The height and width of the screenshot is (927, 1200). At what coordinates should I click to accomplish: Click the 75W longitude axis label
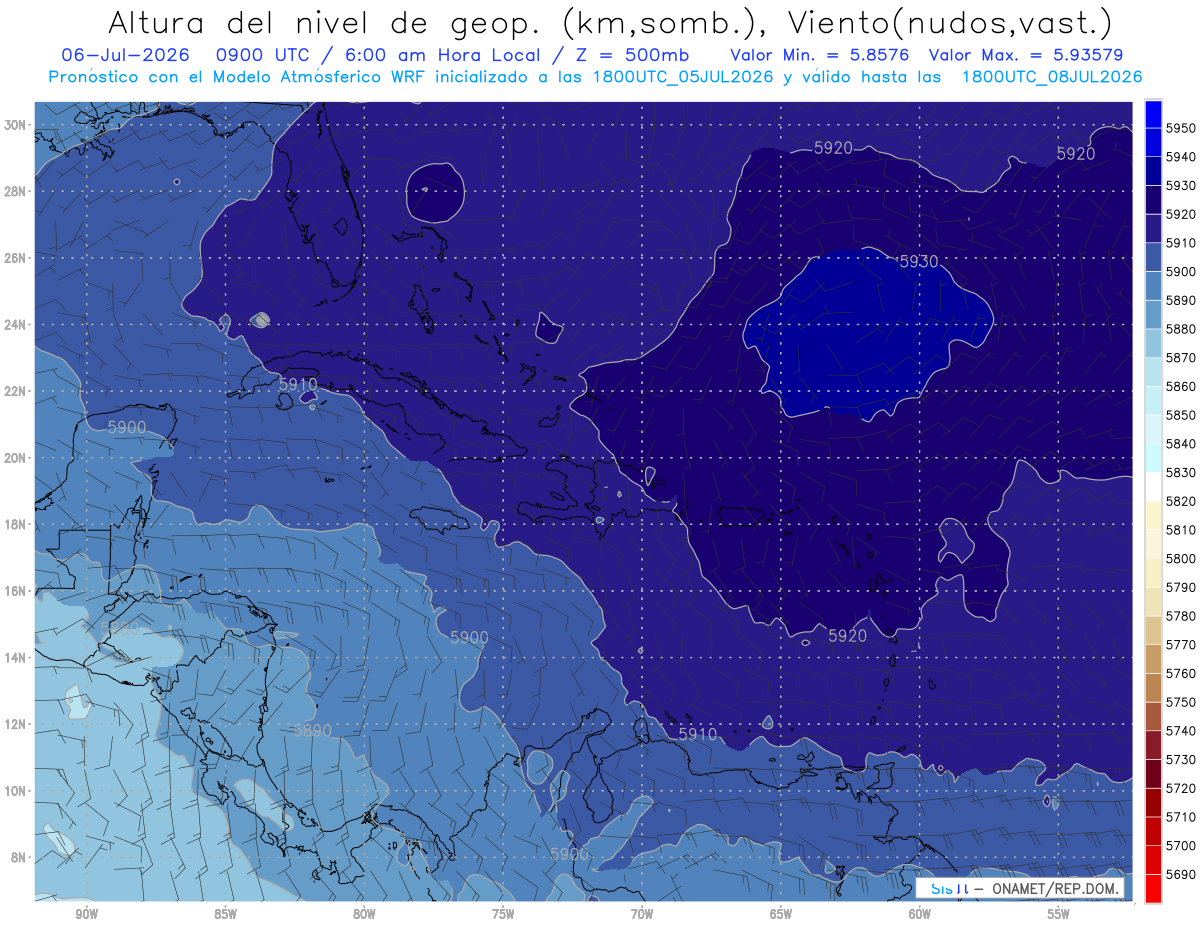503,914
